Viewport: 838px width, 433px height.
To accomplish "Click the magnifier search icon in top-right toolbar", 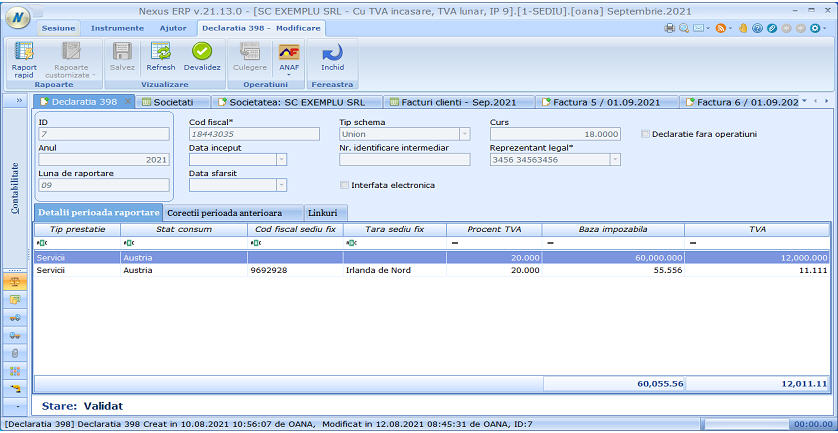I will click(x=684, y=28).
